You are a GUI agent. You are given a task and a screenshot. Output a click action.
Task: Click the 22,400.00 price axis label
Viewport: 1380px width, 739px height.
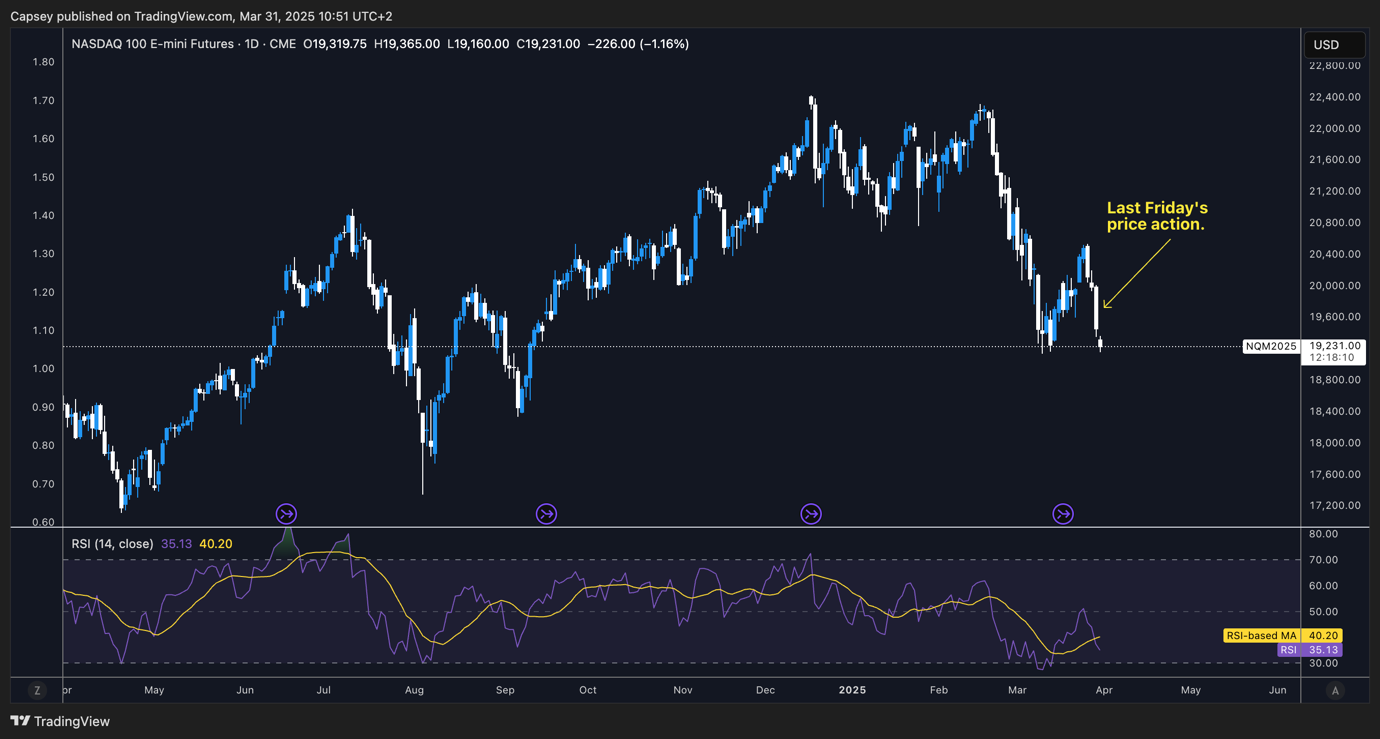(1334, 97)
